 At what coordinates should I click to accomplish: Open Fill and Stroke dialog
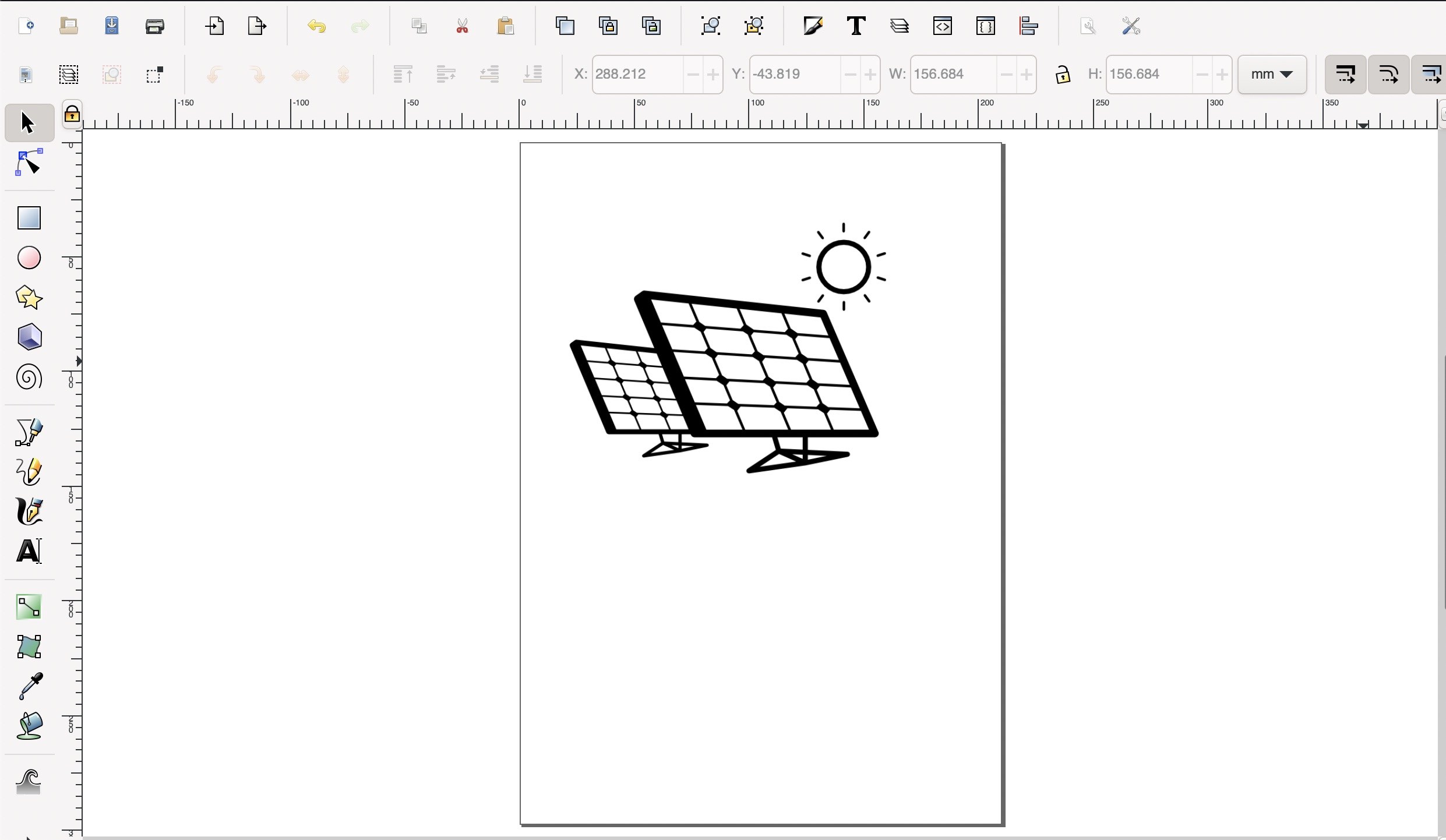[x=813, y=26]
